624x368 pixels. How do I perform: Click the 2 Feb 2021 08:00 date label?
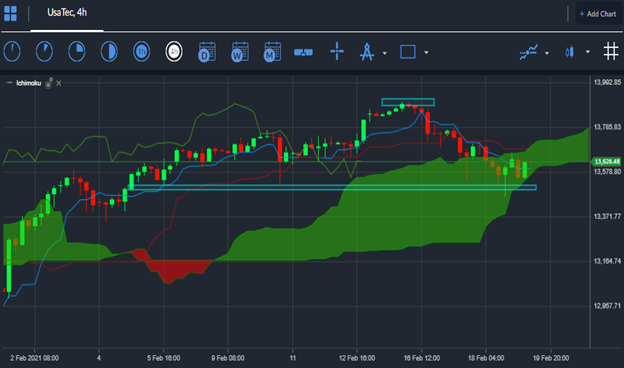pyautogui.click(x=35, y=358)
